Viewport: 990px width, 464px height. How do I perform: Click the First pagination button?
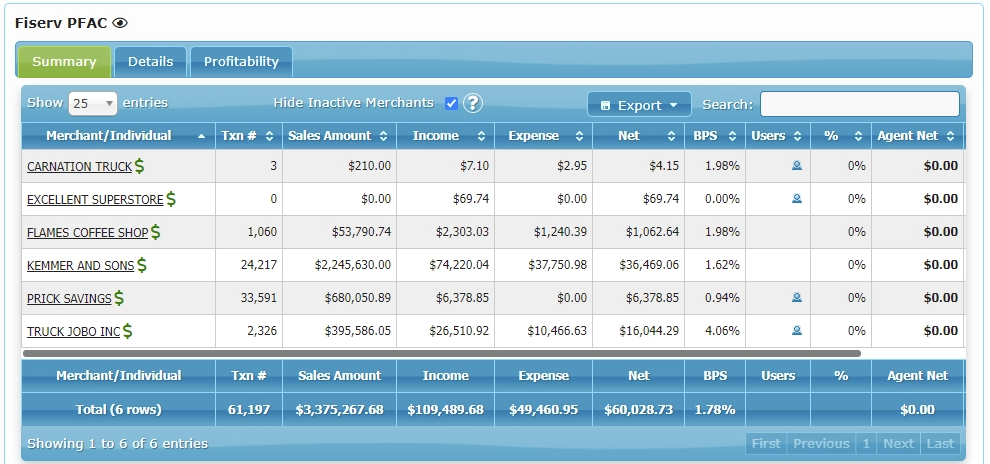766,444
